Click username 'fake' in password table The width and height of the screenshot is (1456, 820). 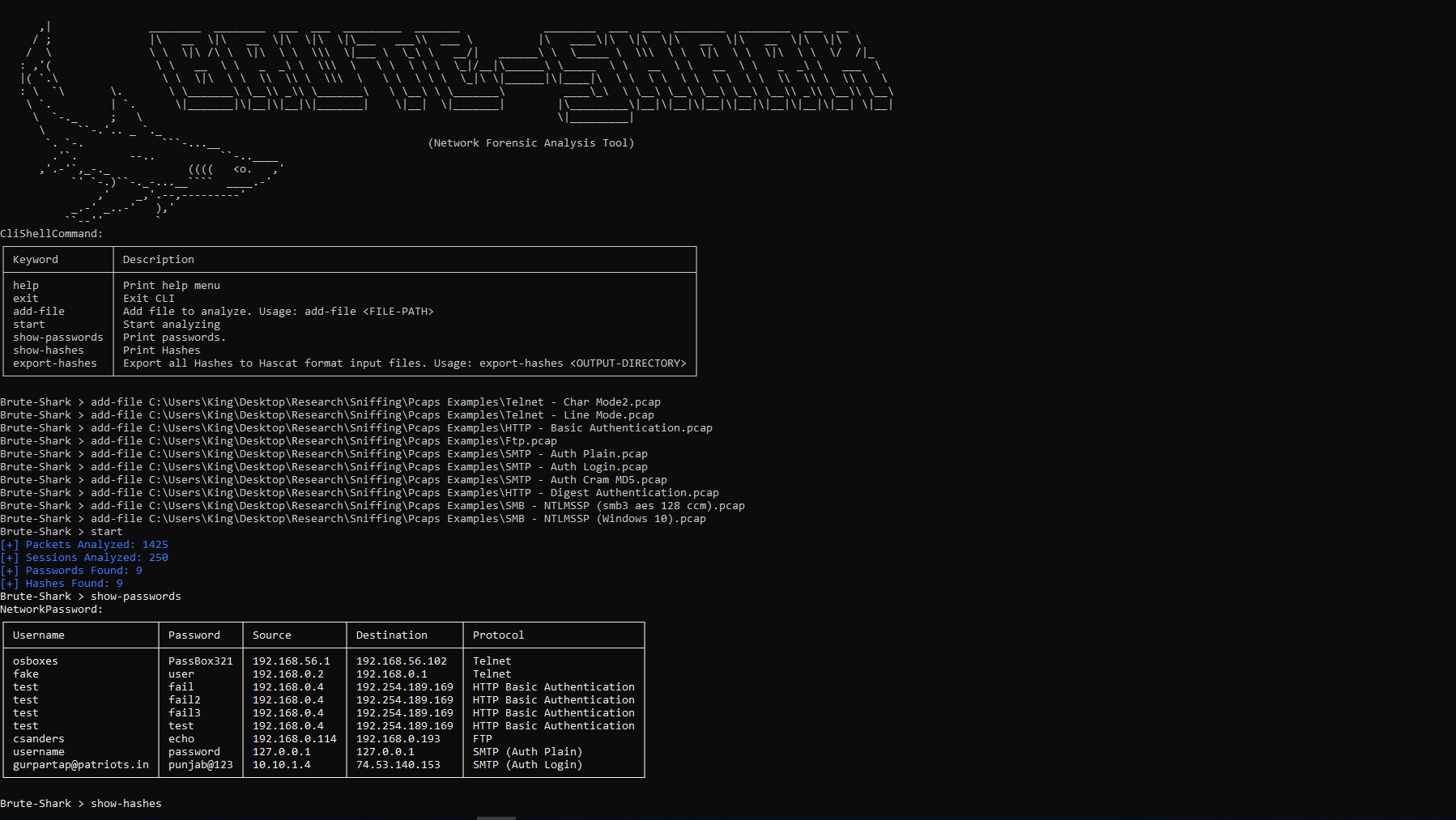pyautogui.click(x=26, y=674)
